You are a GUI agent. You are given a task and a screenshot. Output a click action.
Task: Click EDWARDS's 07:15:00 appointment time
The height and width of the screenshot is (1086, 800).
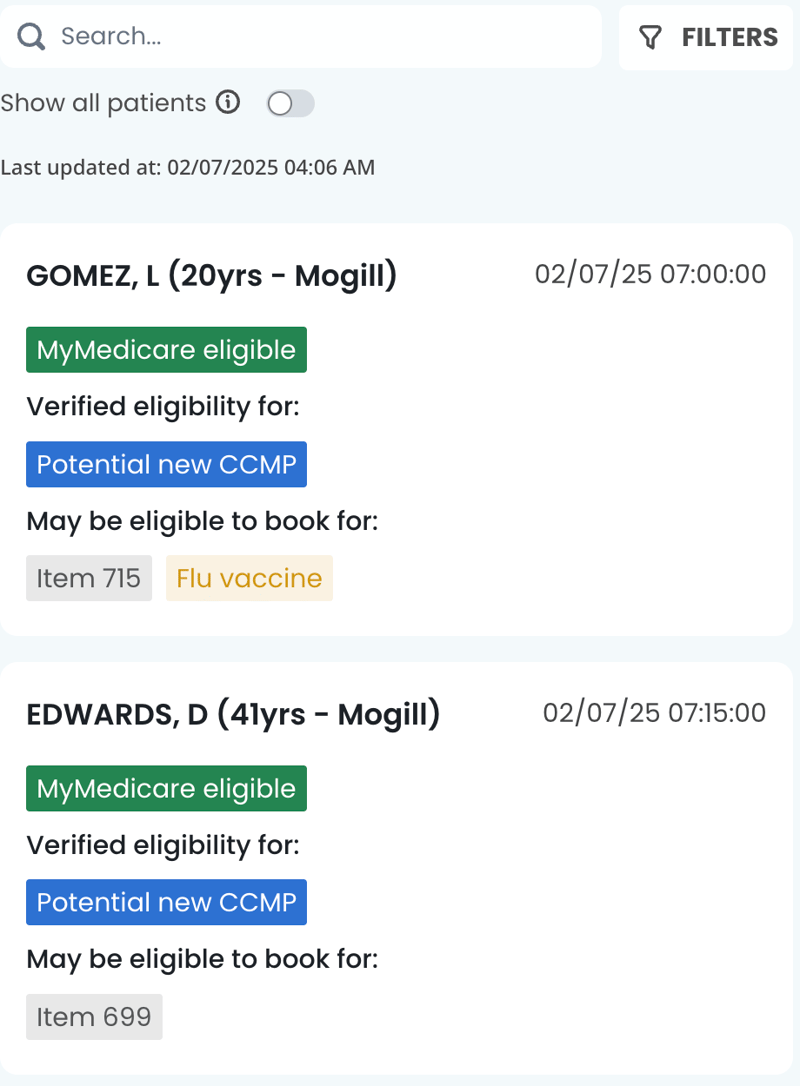click(654, 713)
